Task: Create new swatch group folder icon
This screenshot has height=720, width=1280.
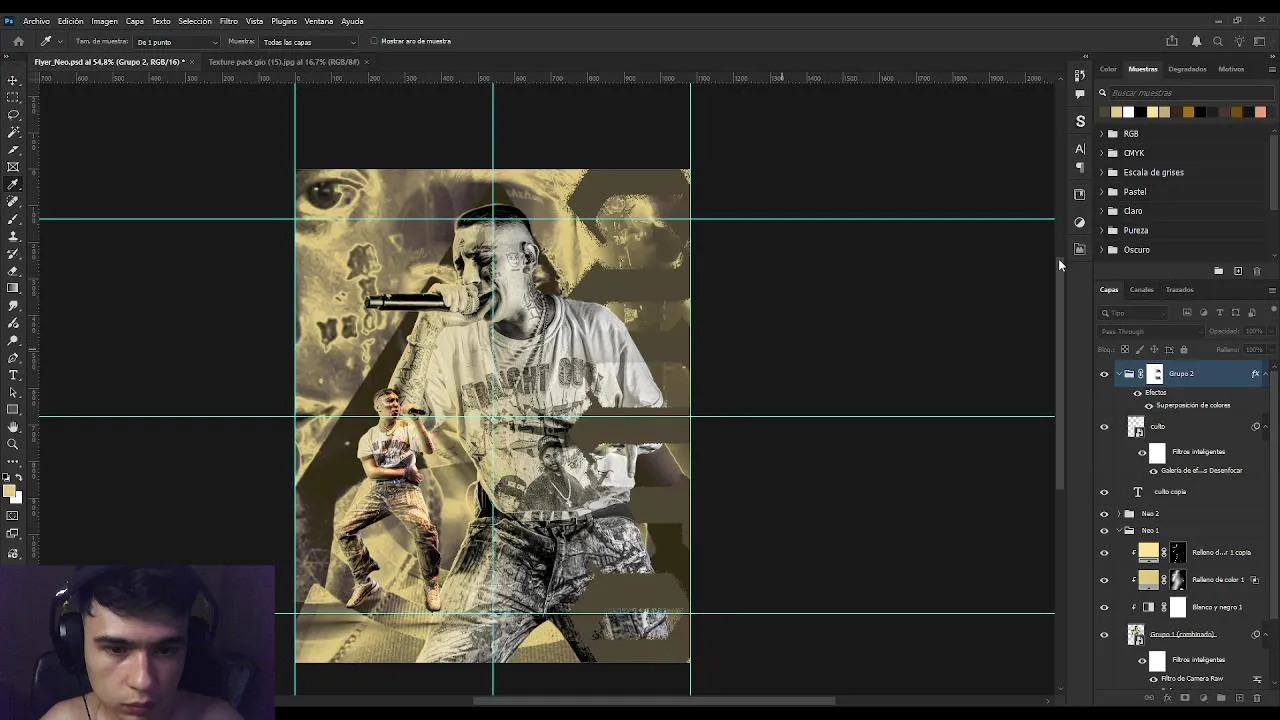Action: click(1218, 271)
